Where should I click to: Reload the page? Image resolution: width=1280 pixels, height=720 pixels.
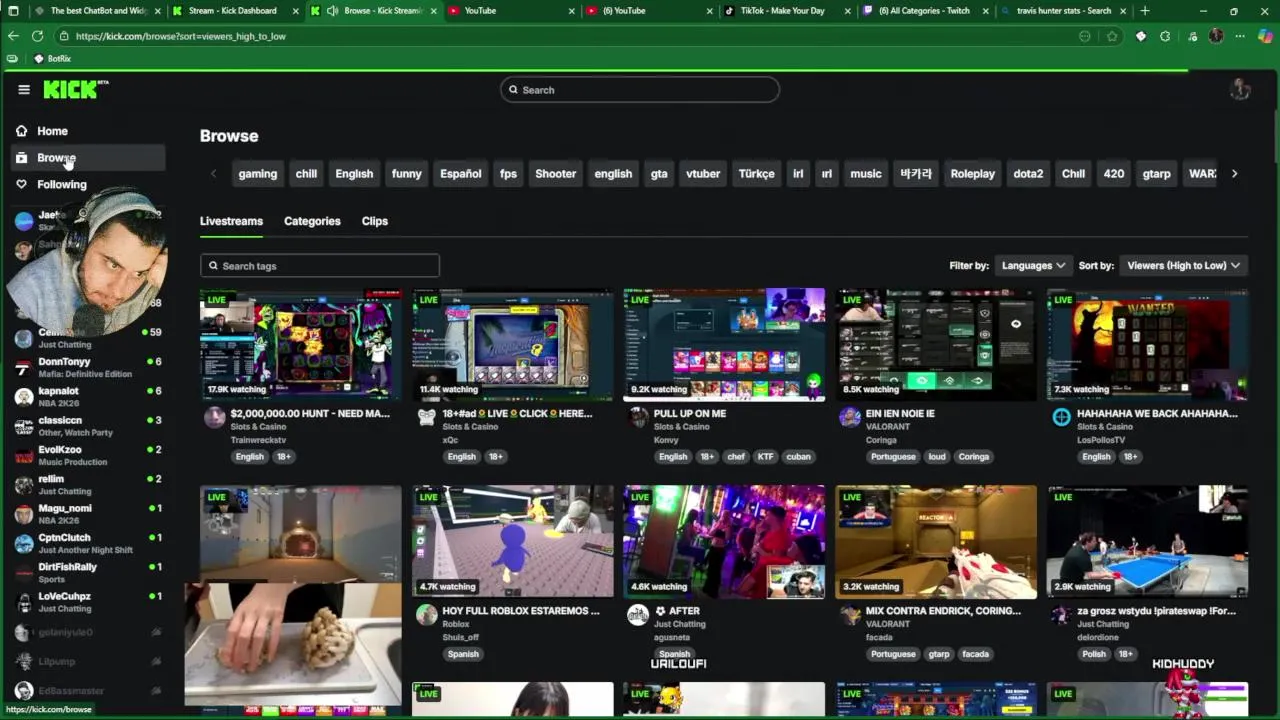[x=37, y=36]
